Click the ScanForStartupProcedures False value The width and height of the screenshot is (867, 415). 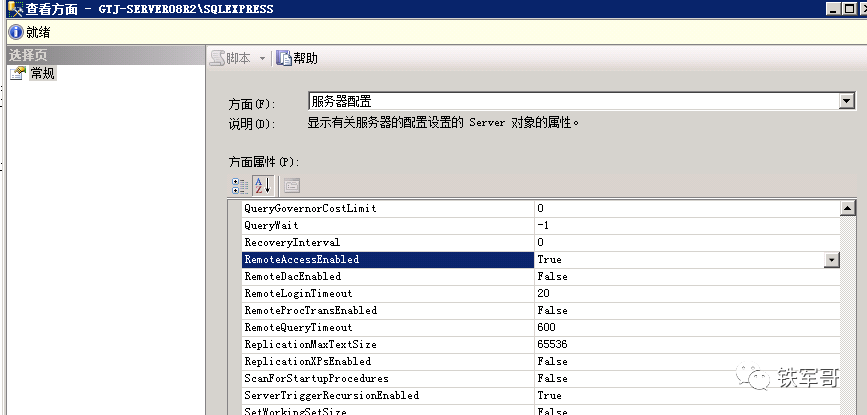pyautogui.click(x=552, y=379)
